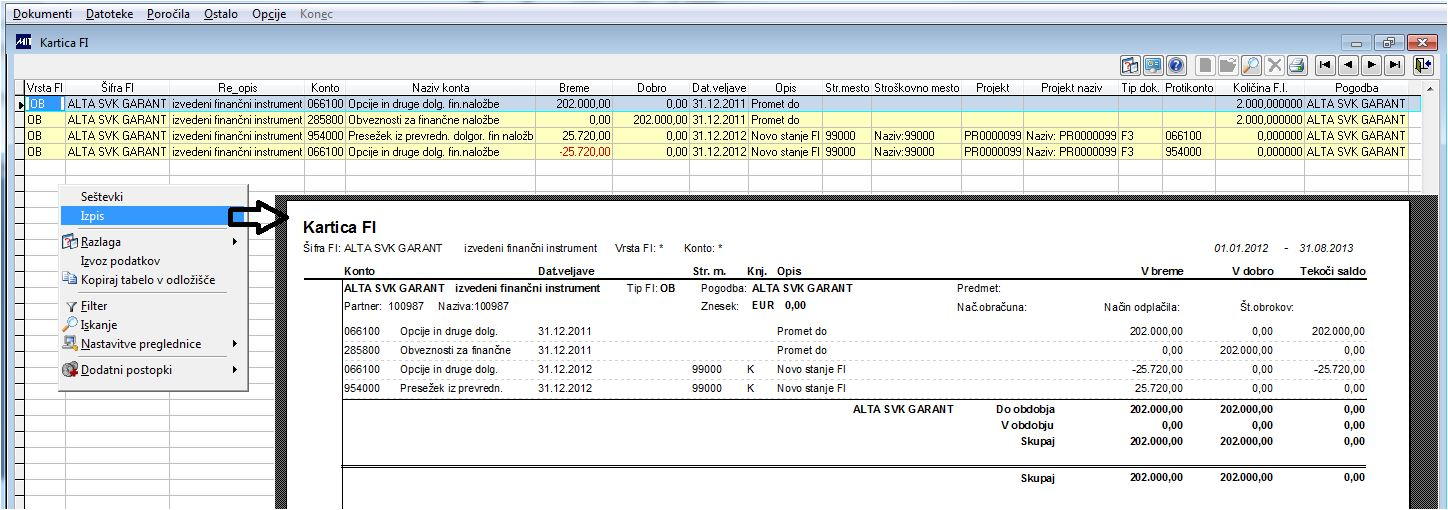Expand the Nastavitve preglednice submenu arrow
This screenshot has width=1448, height=510.
coord(235,344)
